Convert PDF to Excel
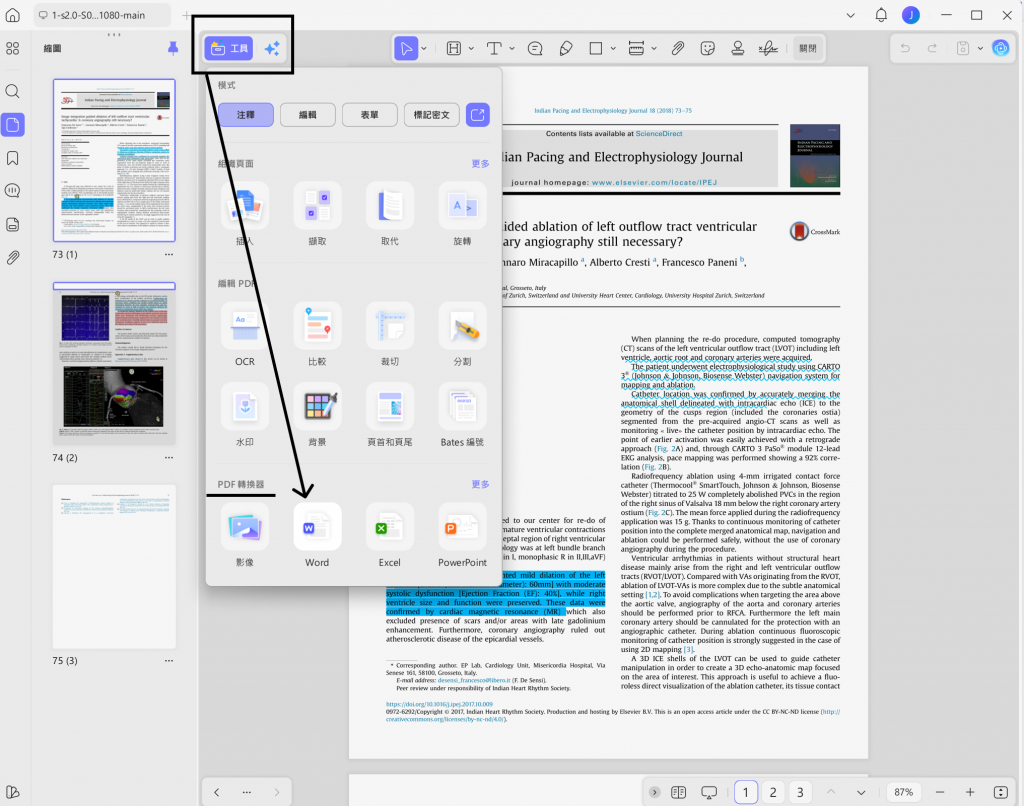 pos(390,536)
